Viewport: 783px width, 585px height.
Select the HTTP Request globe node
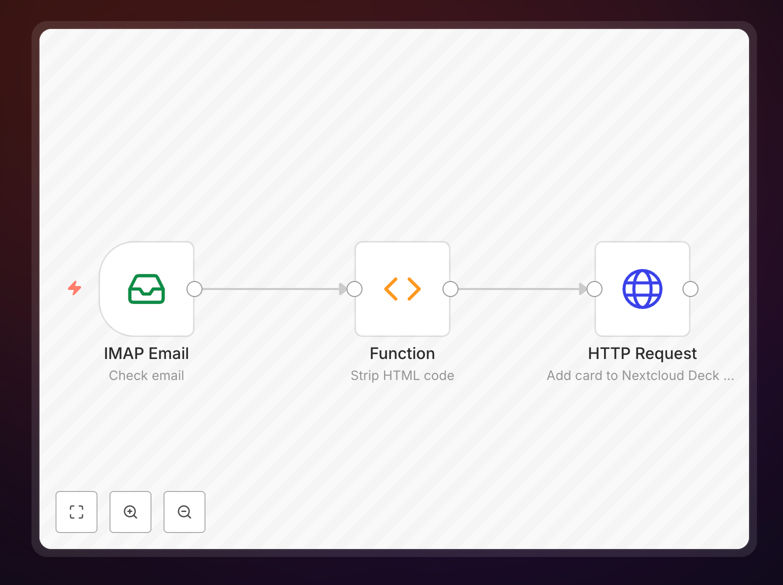(x=642, y=289)
